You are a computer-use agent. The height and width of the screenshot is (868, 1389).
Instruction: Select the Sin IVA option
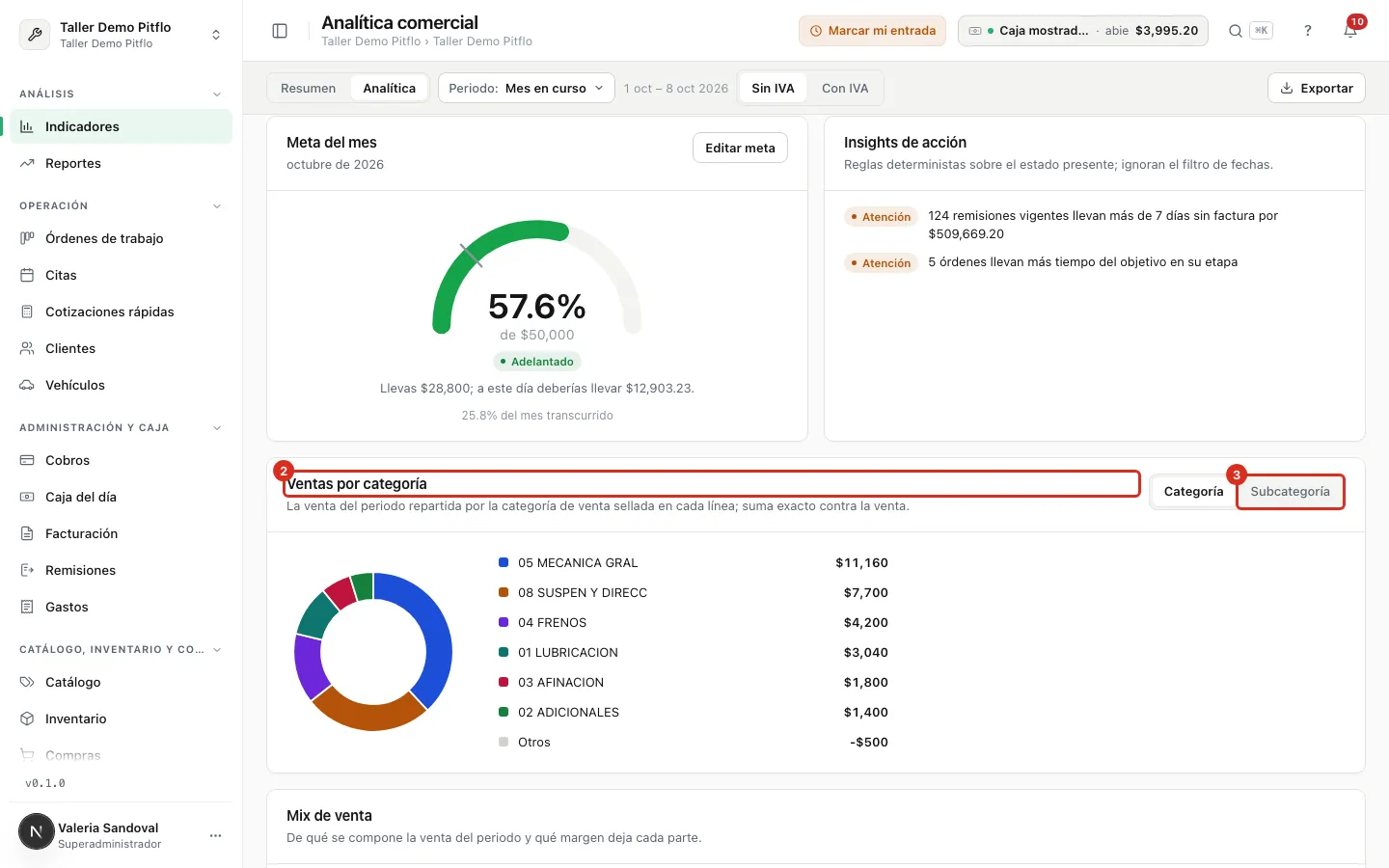point(773,88)
